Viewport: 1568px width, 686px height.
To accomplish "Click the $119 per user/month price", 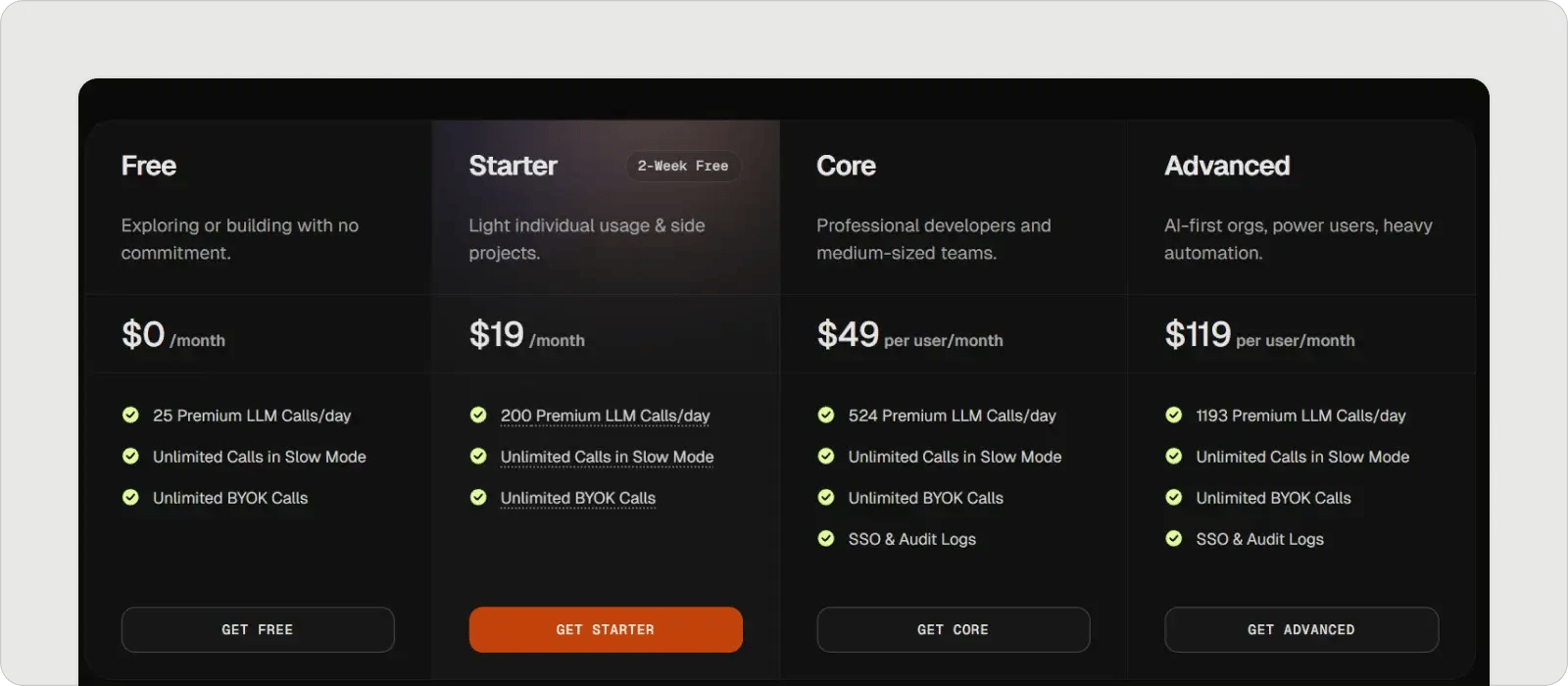I will 1258,335.
